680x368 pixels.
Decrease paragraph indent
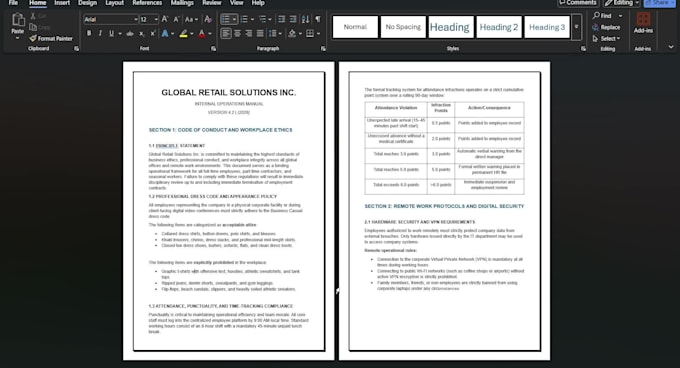pyautogui.click(x=281, y=19)
